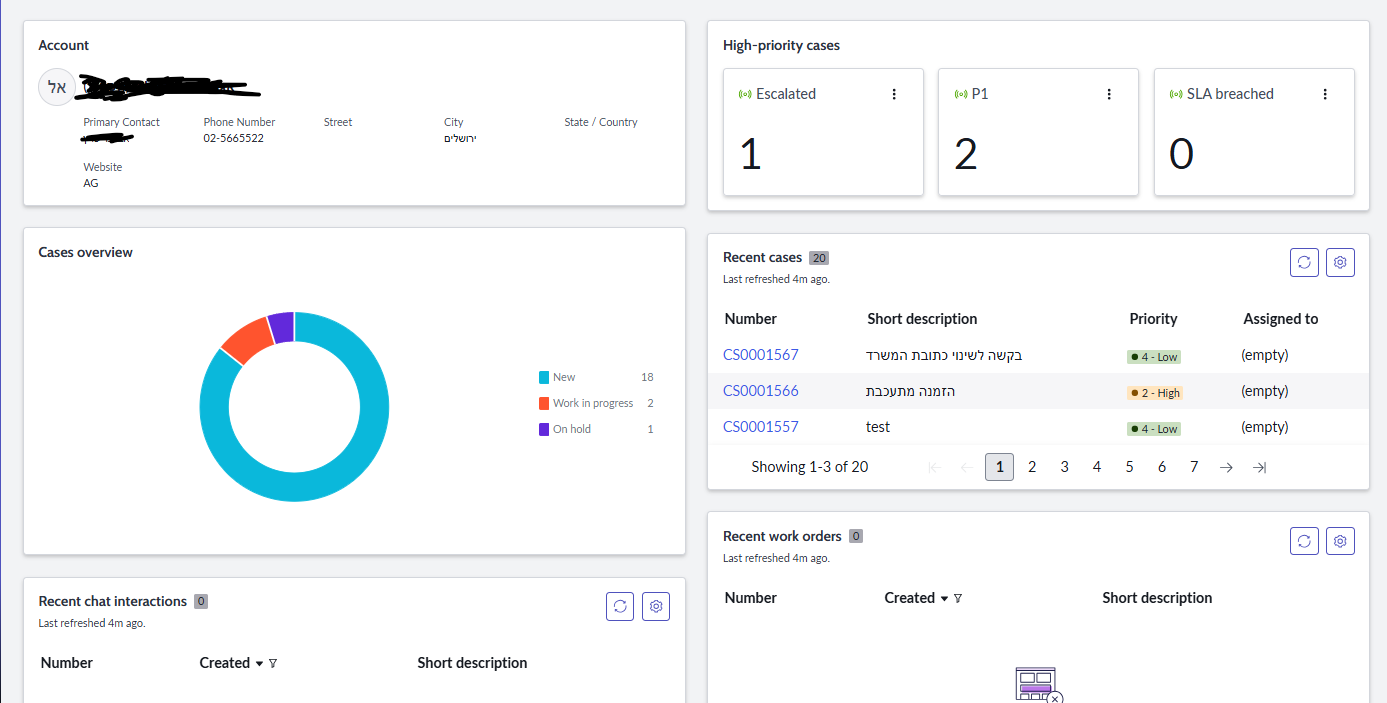This screenshot has height=703, width=1387.
Task: Click the 2 - High priority badge
Action: click(1154, 393)
